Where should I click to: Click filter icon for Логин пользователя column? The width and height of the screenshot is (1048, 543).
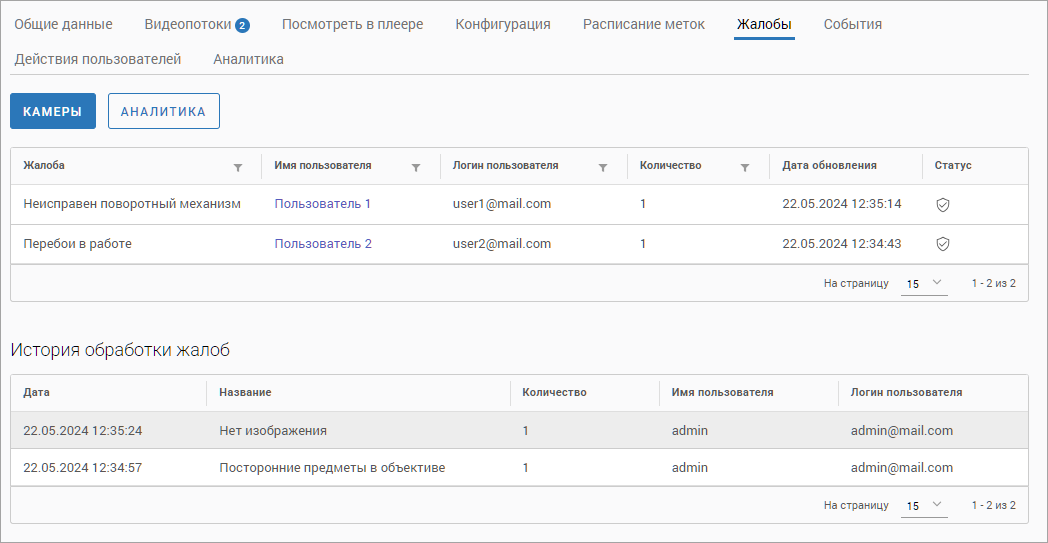603,167
